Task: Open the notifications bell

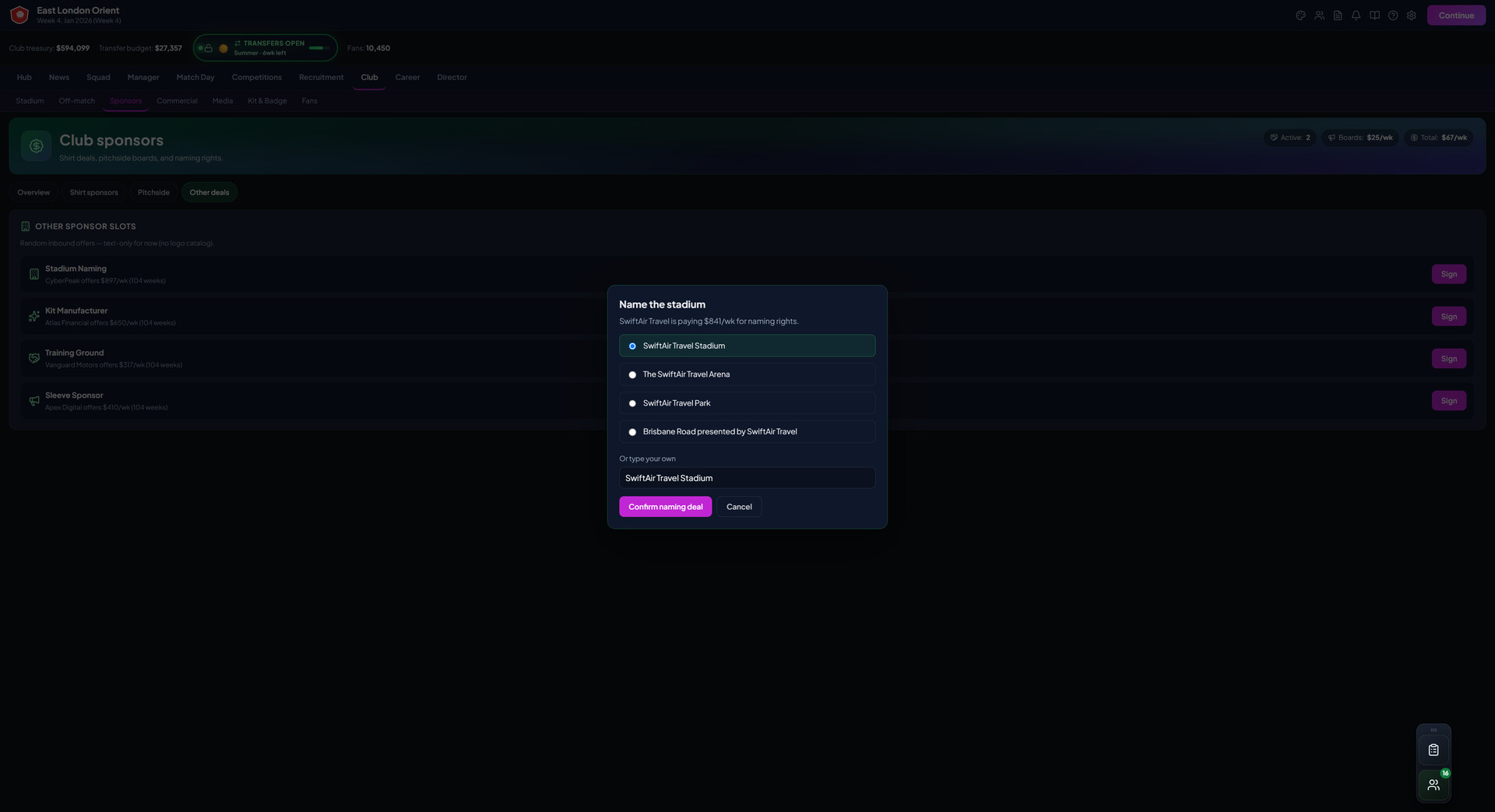Action: 1356,16
